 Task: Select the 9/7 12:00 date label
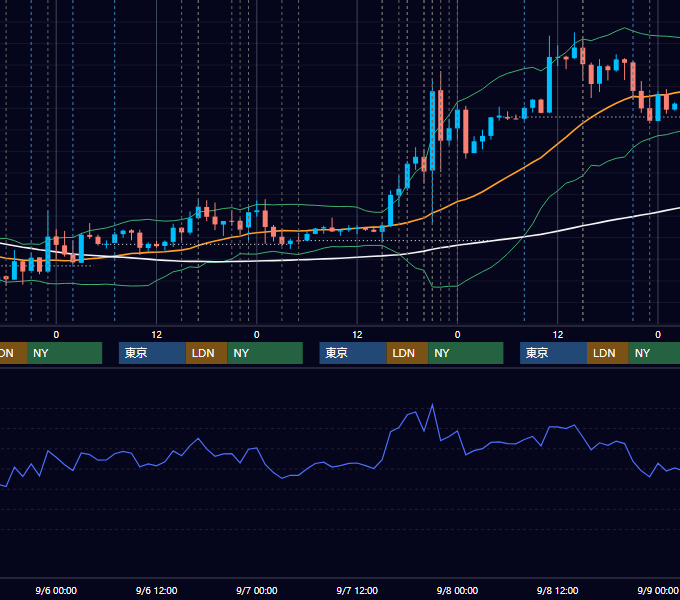357,590
